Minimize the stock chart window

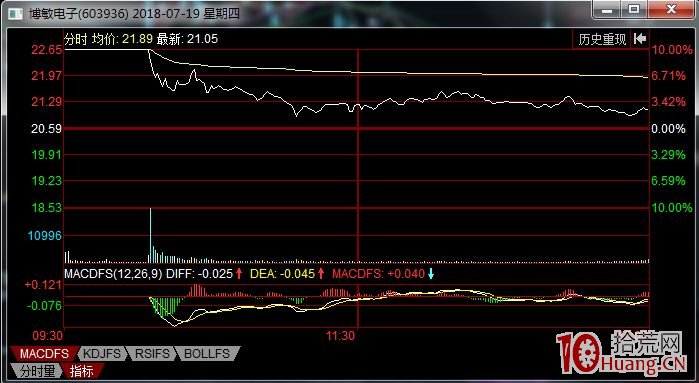pyautogui.click(x=606, y=9)
